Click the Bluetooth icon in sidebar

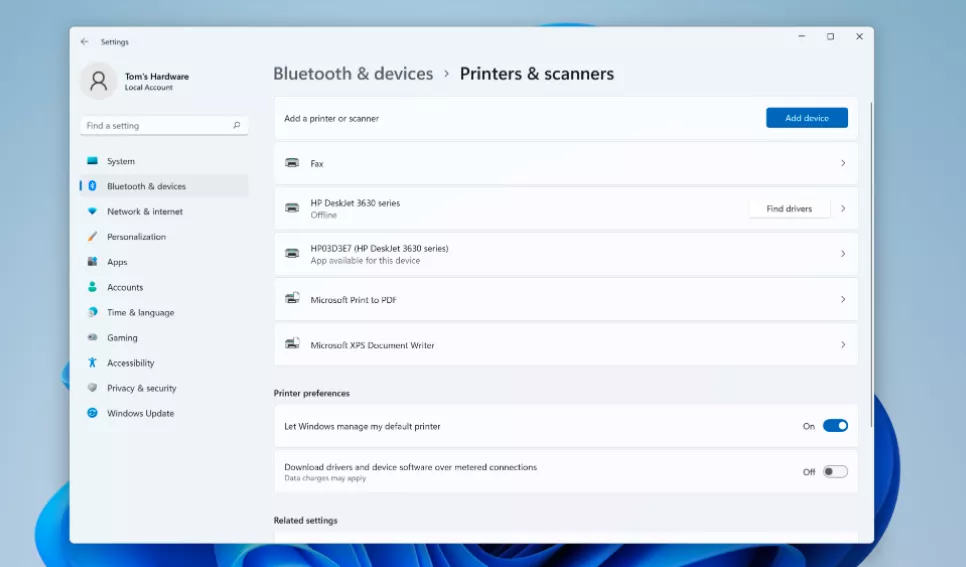(92, 186)
